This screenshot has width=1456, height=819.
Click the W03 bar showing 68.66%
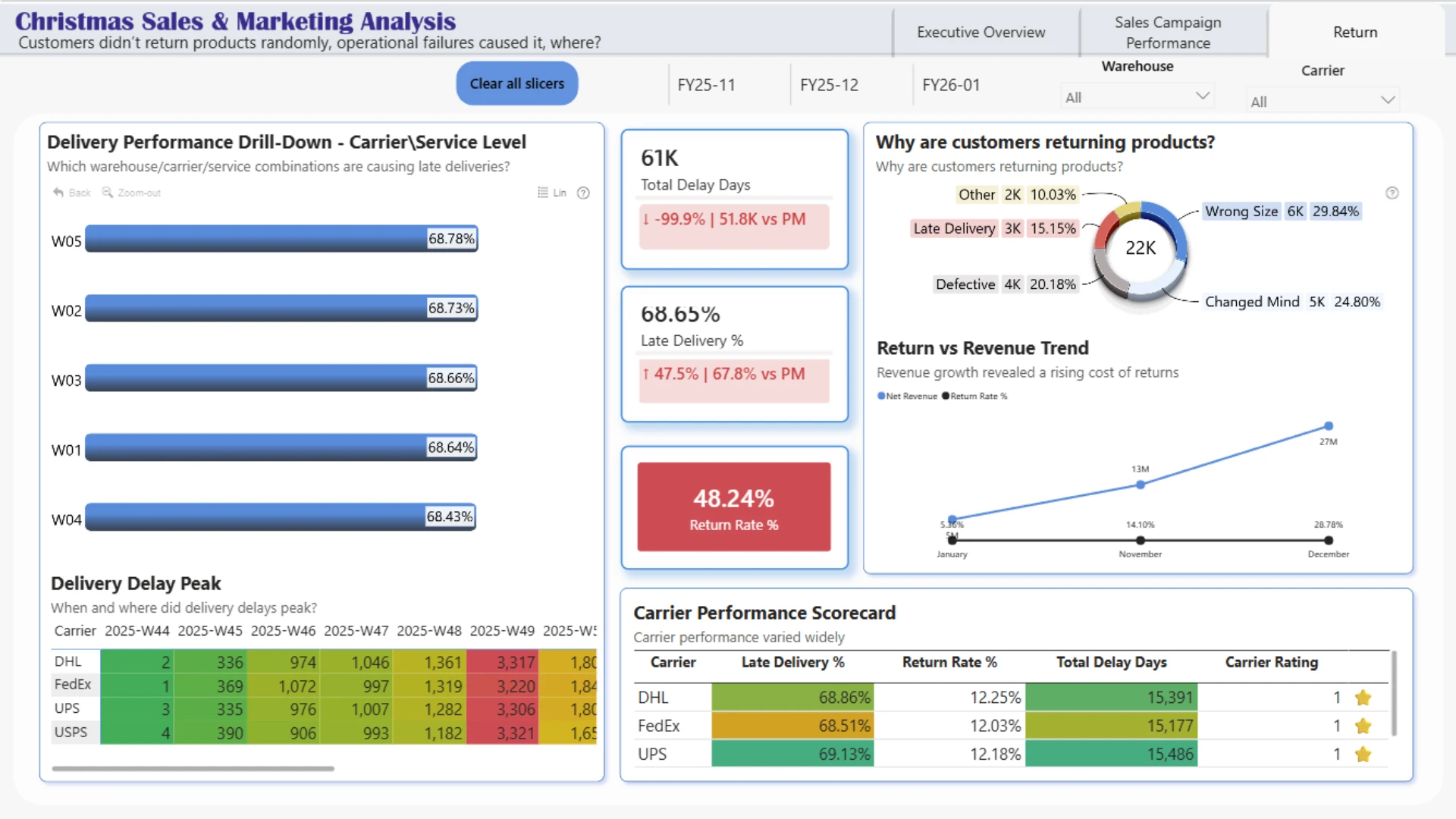coord(281,378)
